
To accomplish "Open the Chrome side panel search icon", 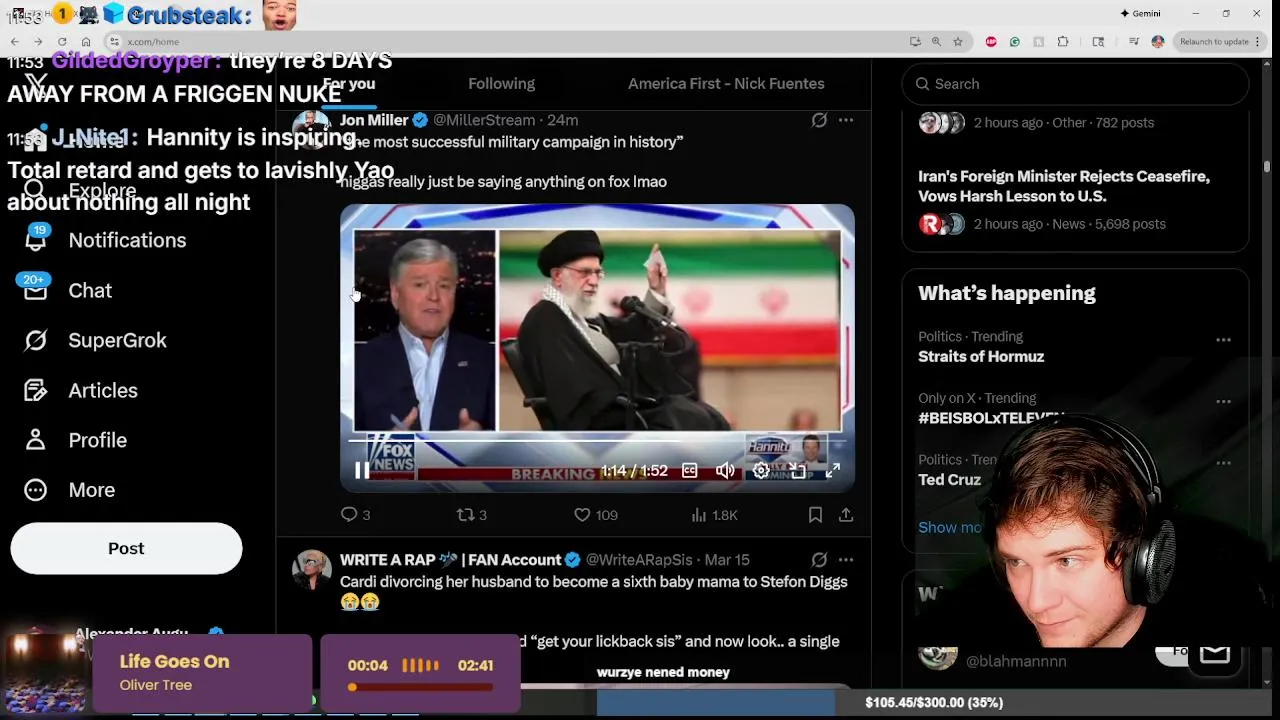I will coord(1098,41).
